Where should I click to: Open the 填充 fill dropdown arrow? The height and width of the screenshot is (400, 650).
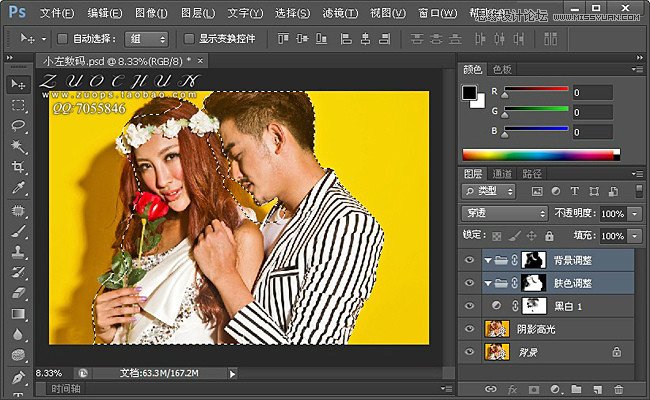click(x=635, y=236)
